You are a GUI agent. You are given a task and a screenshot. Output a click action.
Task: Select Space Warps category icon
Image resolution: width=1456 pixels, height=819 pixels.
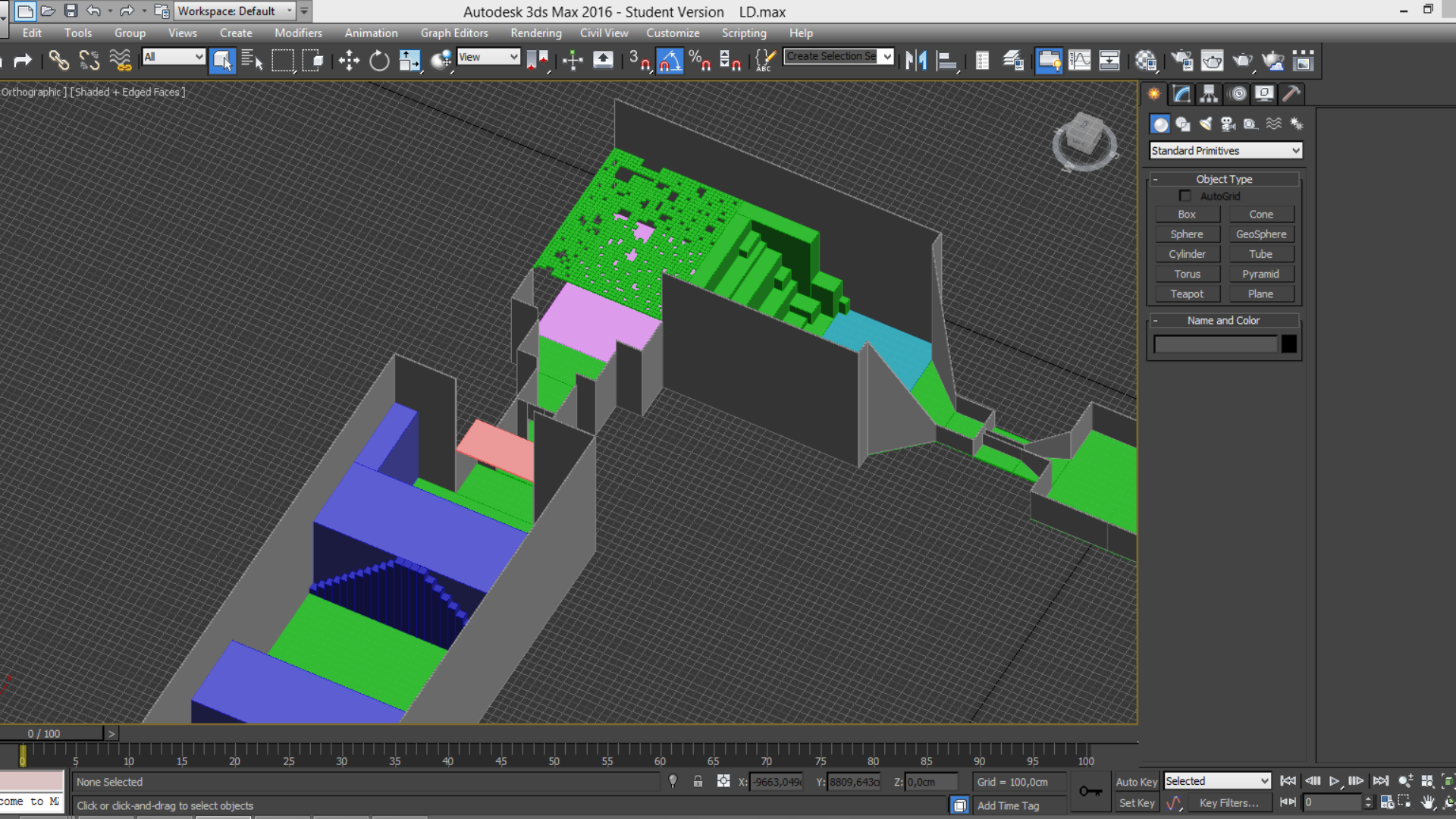click(1274, 124)
